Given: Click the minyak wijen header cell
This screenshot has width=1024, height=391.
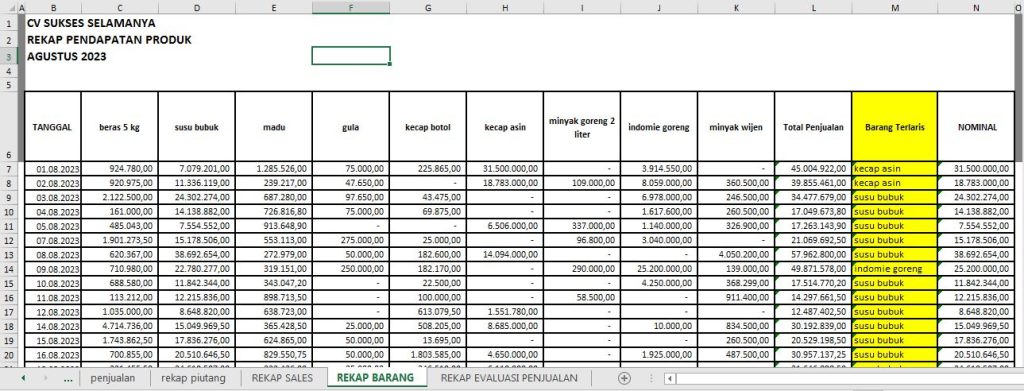Looking at the screenshot, I should tap(736, 127).
